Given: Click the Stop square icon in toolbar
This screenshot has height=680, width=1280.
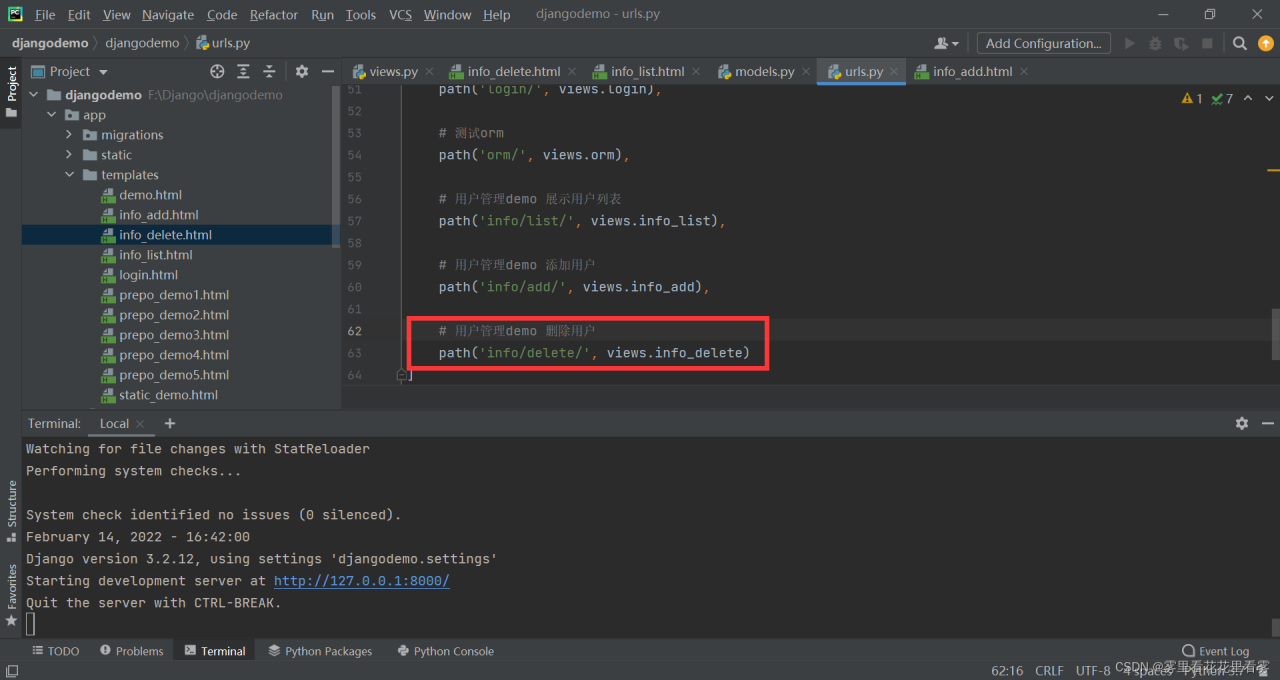Looking at the screenshot, I should 1207,43.
